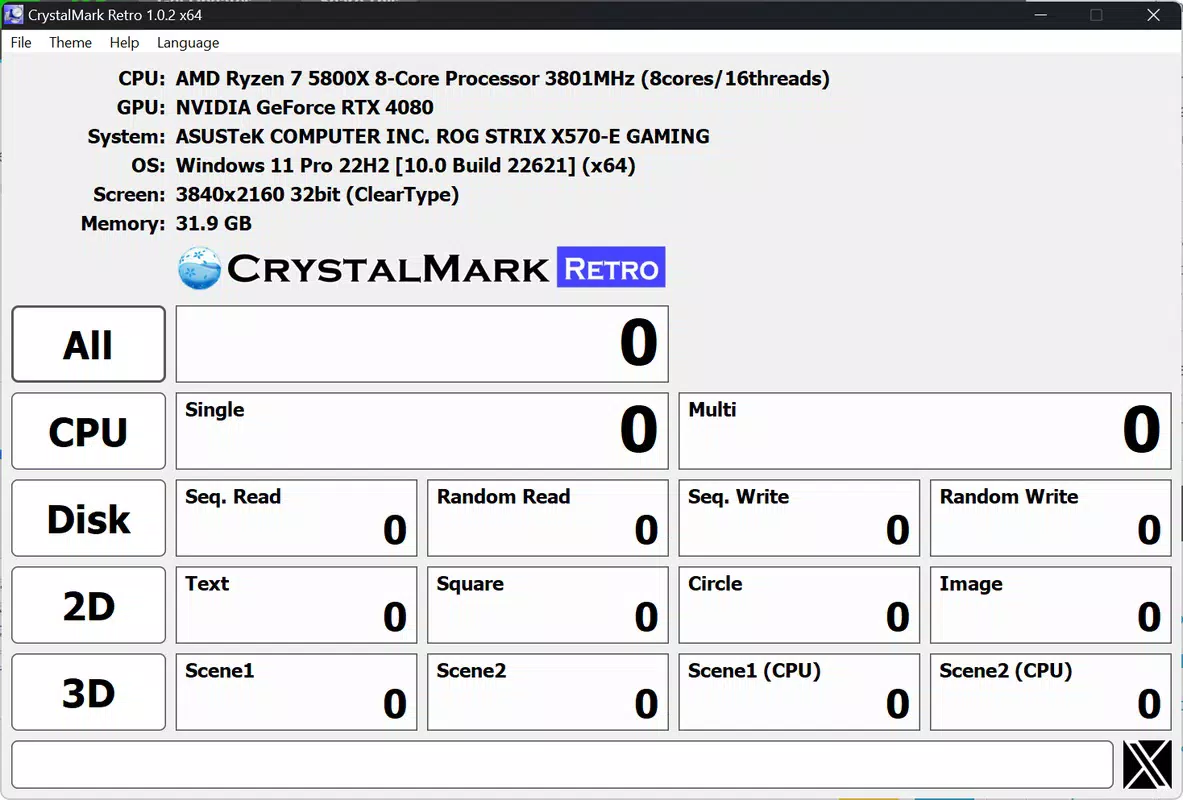Viewport: 1183px width, 800px height.
Task: Click the NVIDIA GeForce RTX 4080 text
Action: coord(305,107)
